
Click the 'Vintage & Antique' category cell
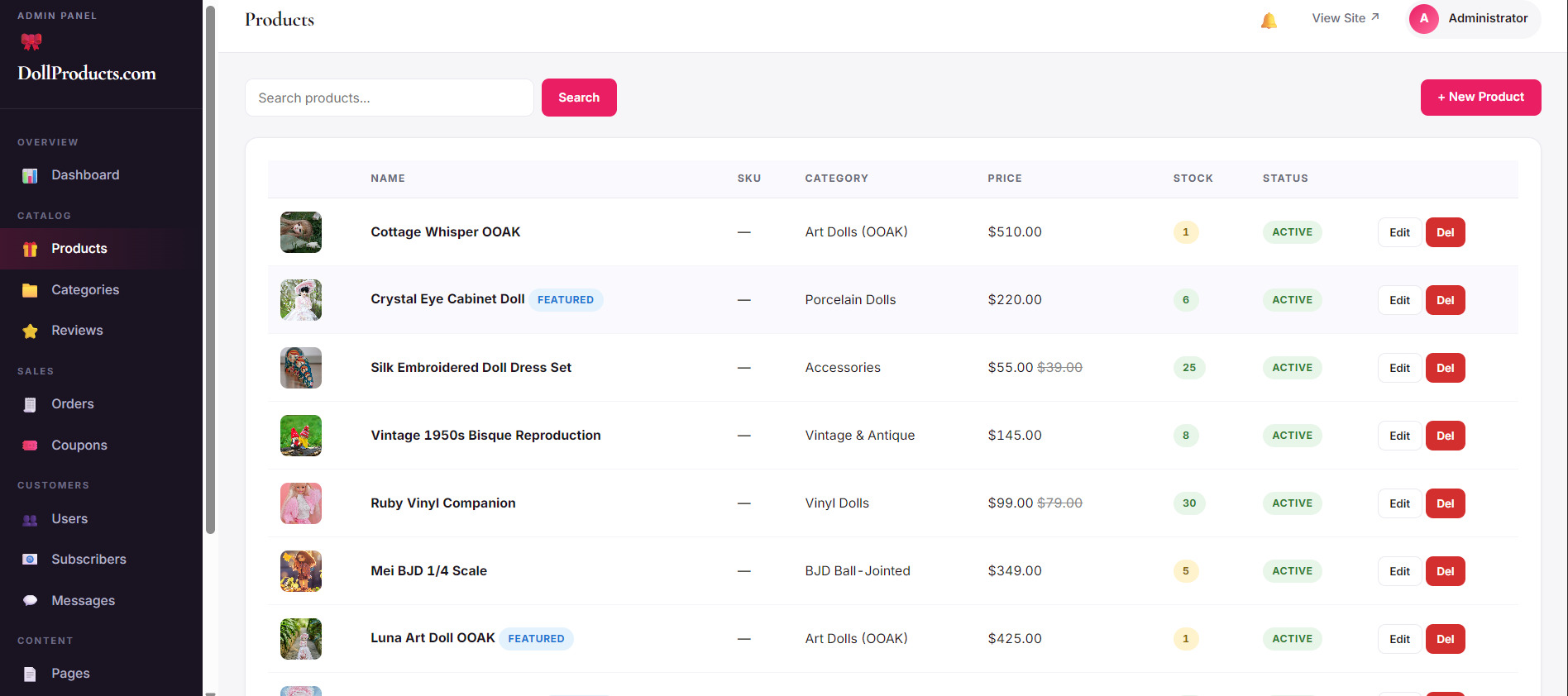[860, 436]
